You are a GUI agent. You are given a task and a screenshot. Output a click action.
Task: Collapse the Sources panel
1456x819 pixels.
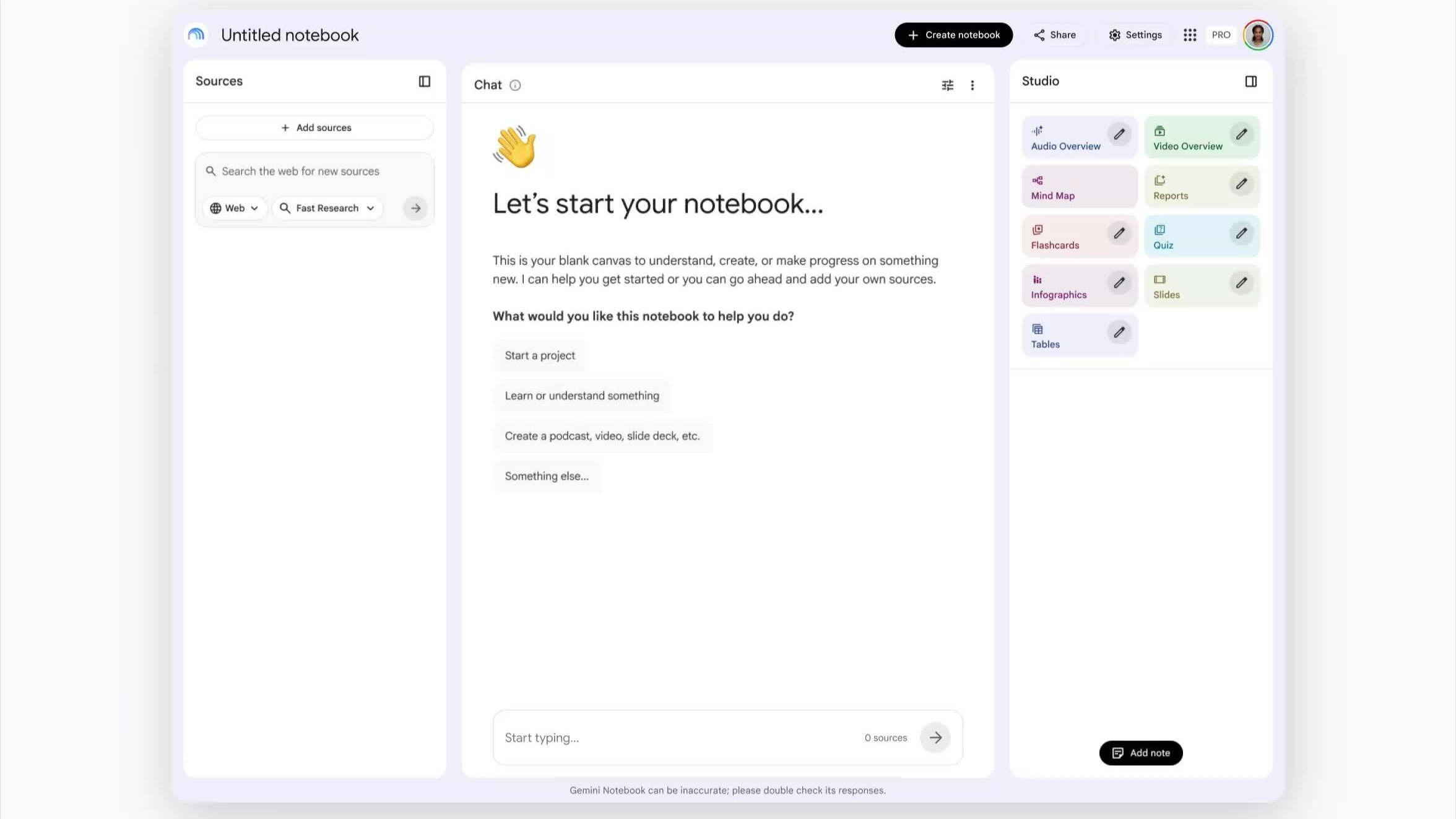424,81
